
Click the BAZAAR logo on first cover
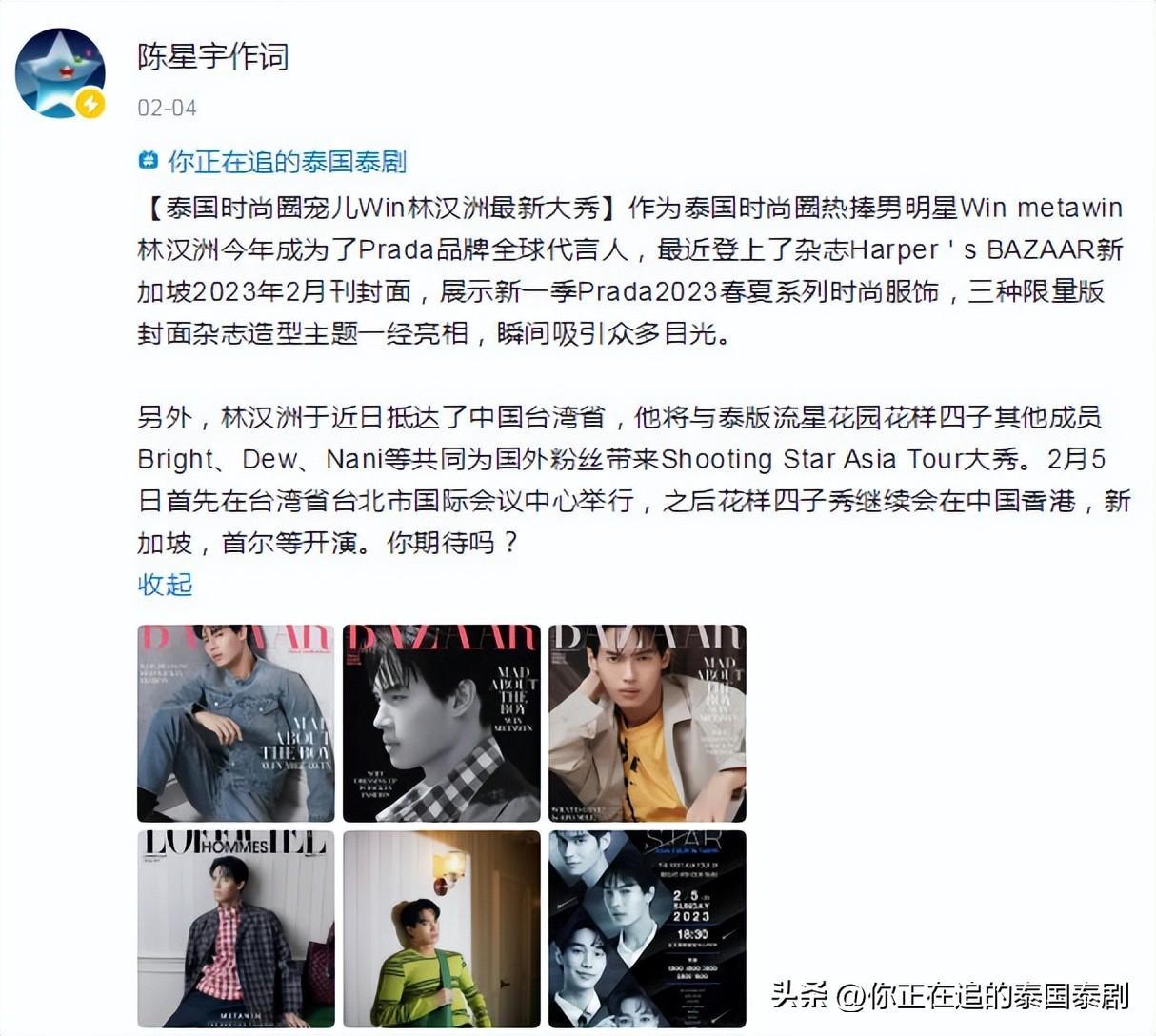tap(236, 638)
